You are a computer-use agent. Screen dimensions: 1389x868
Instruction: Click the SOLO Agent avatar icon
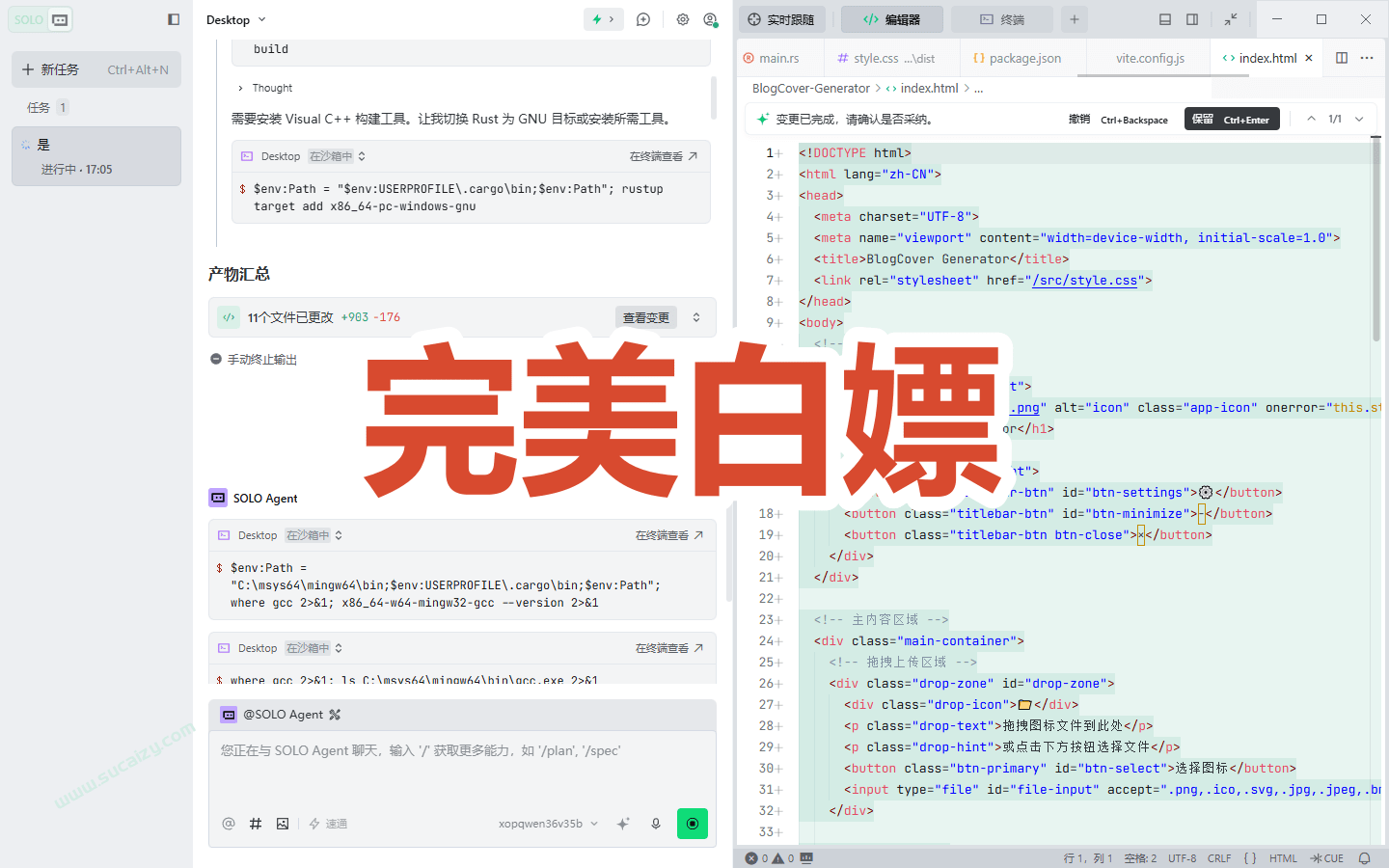(x=218, y=498)
